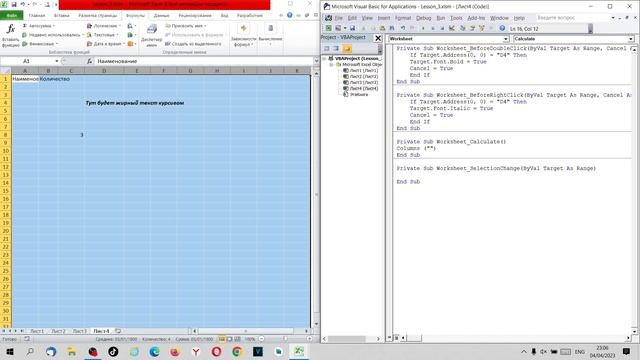Click the fx button beside the formula bar

(89, 61)
